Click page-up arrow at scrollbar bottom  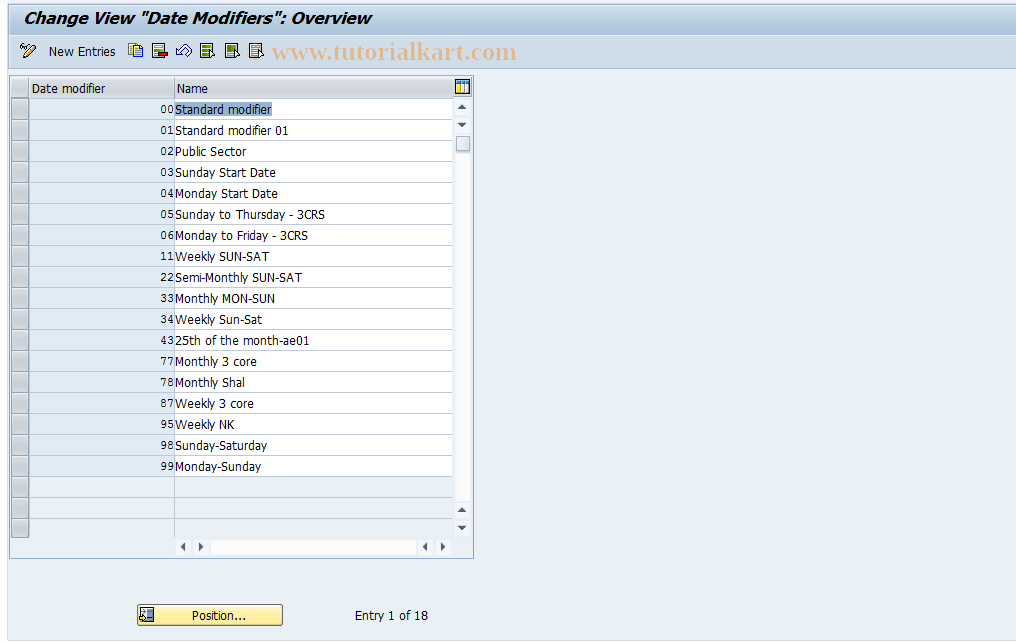(462, 510)
